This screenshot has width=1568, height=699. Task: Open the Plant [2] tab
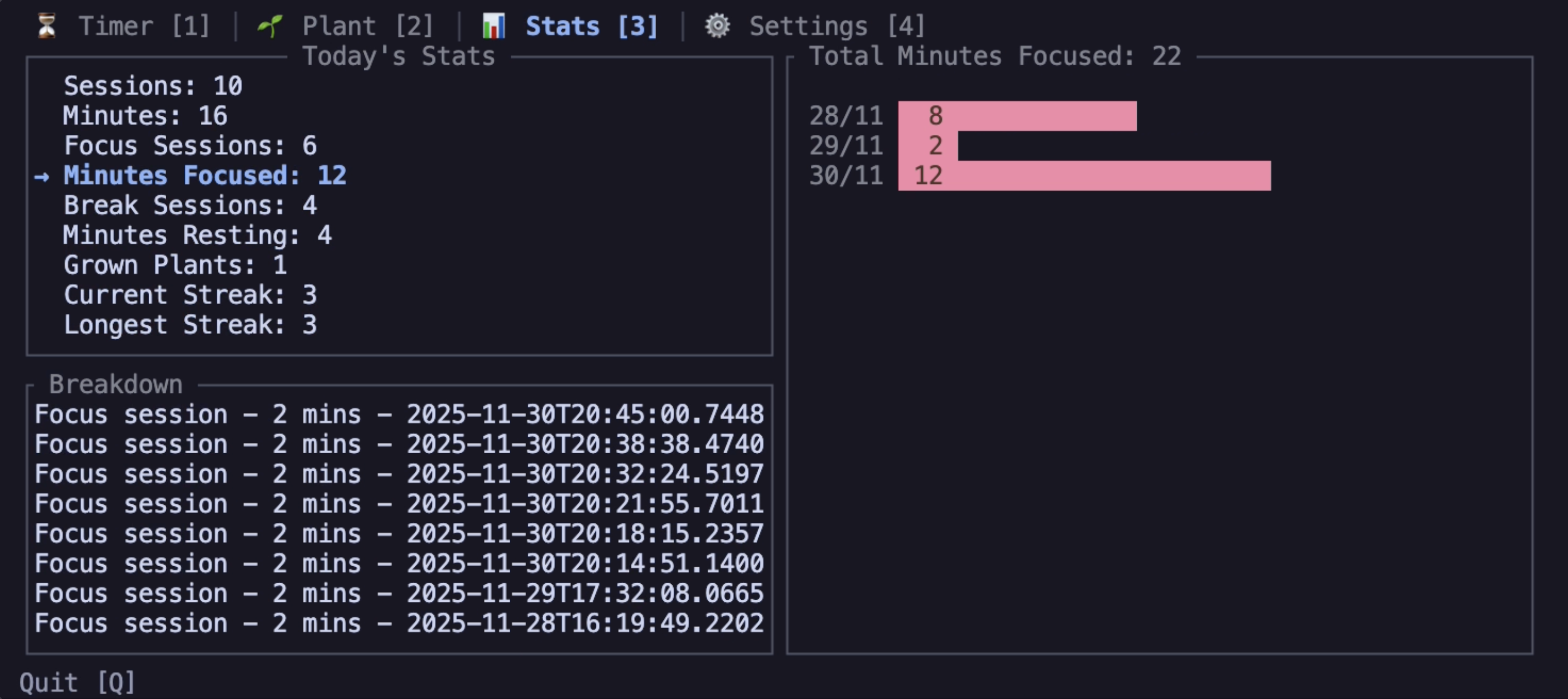point(368,26)
